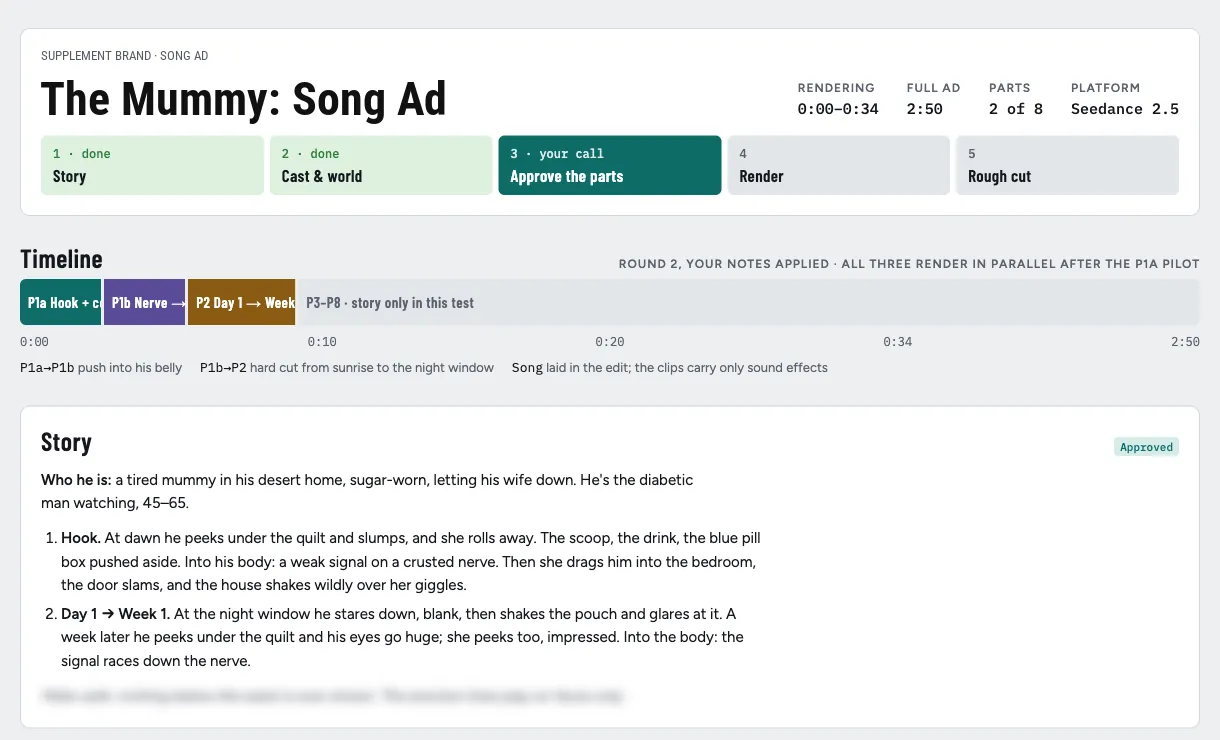
Task: Switch to the step 4 Render tab
Action: coord(838,165)
